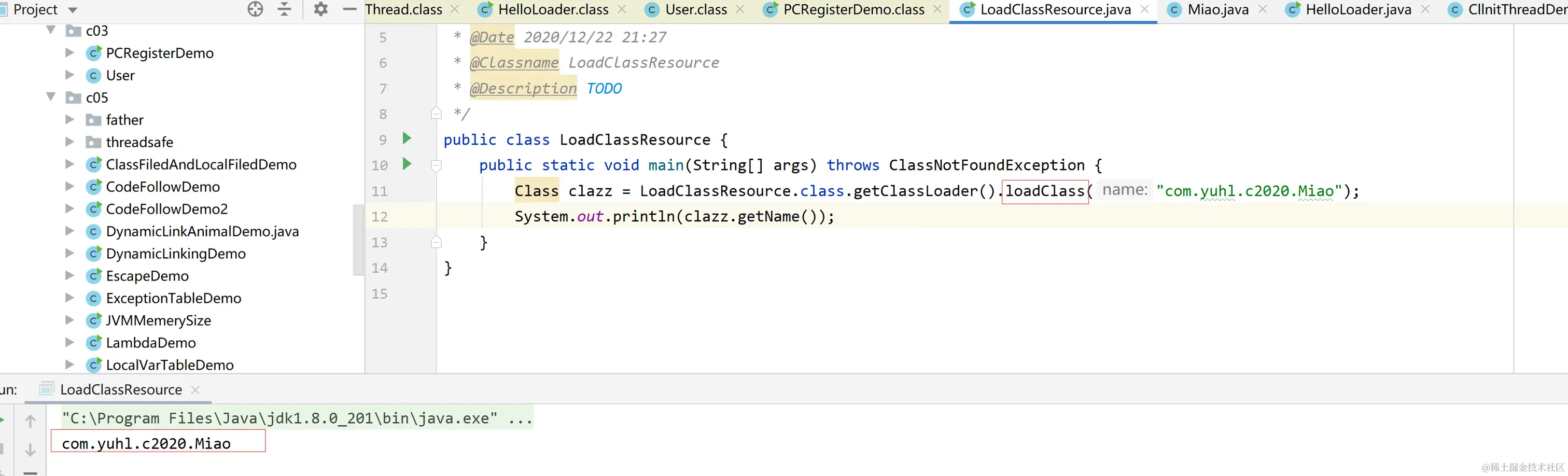Select JVMMemerySize in project tree
This screenshot has height=476, width=1568.
pyautogui.click(x=158, y=320)
